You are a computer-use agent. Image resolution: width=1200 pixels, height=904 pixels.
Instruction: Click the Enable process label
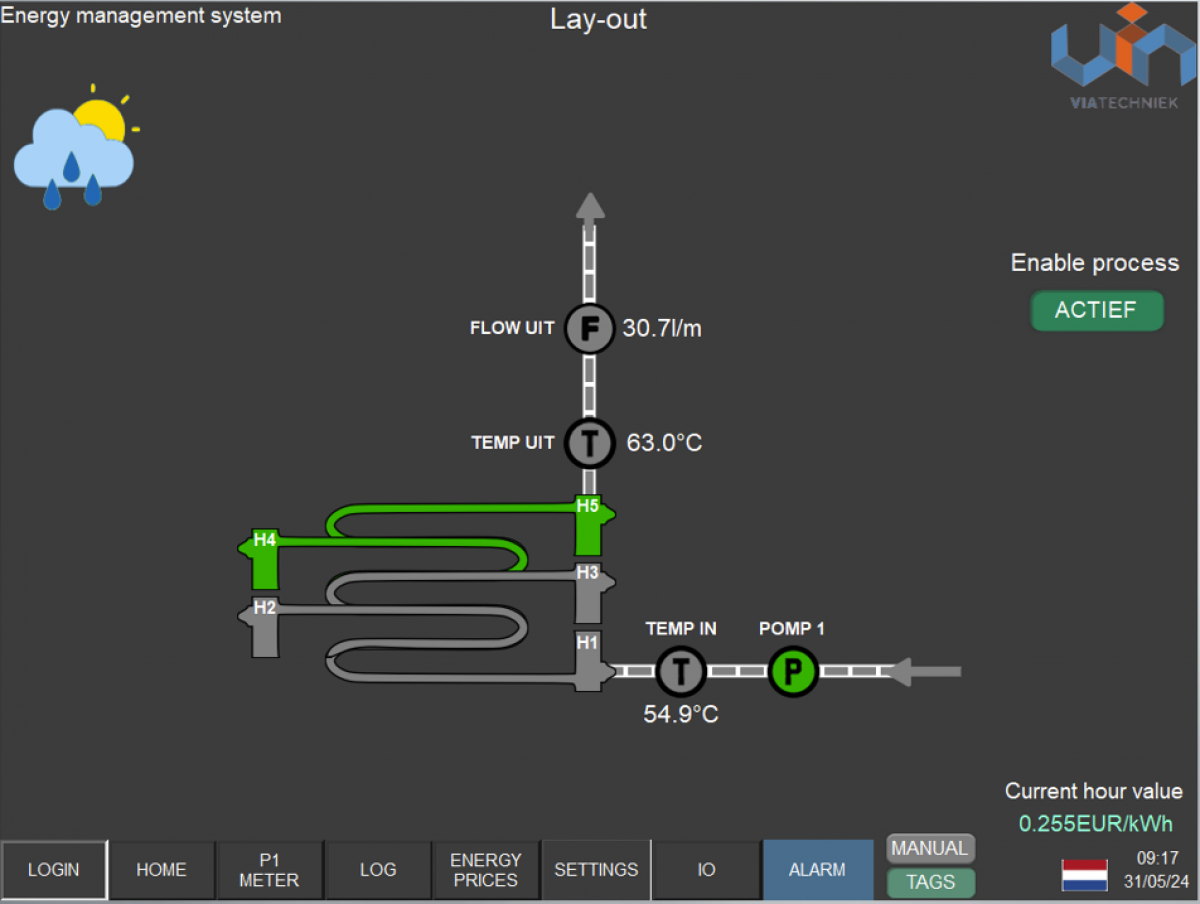point(1095,263)
